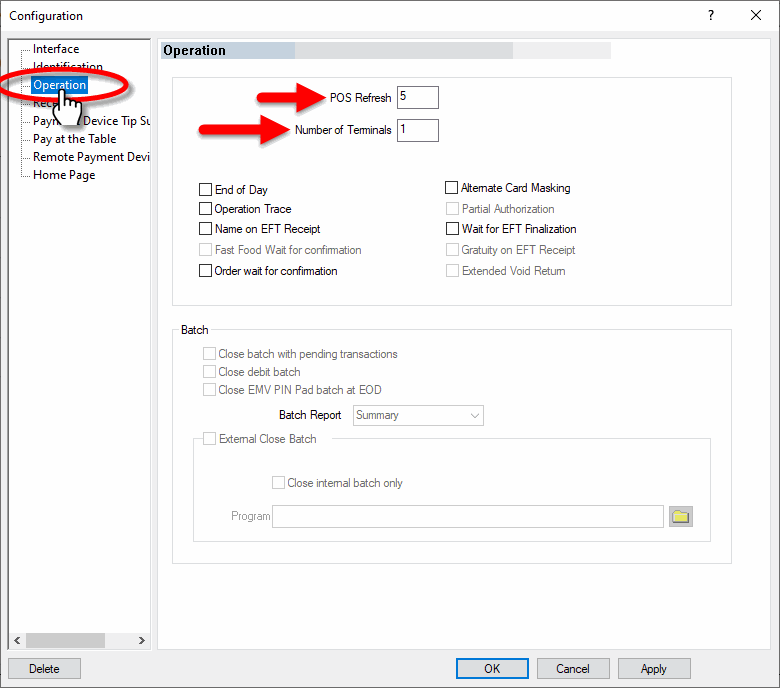The height and width of the screenshot is (688, 780).
Task: Click the Cancel button
Action: pos(573,669)
